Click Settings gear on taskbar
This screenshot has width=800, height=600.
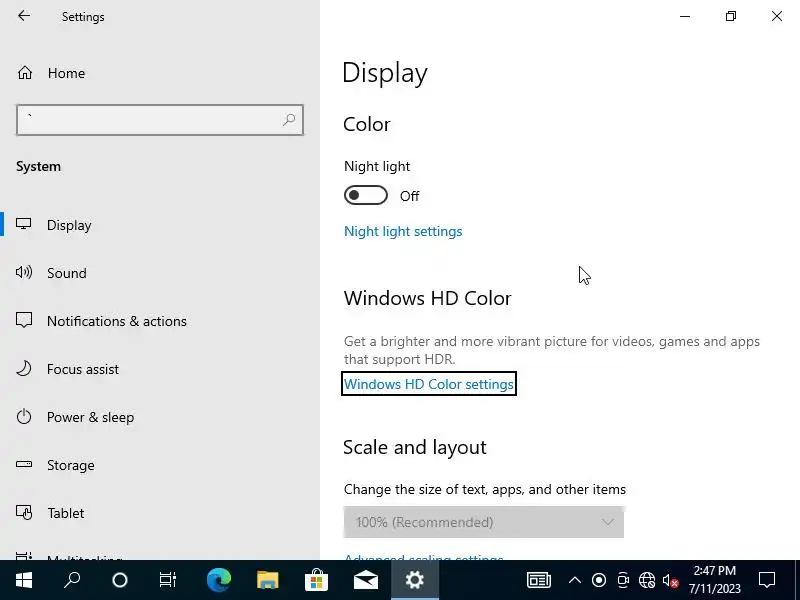click(x=414, y=580)
